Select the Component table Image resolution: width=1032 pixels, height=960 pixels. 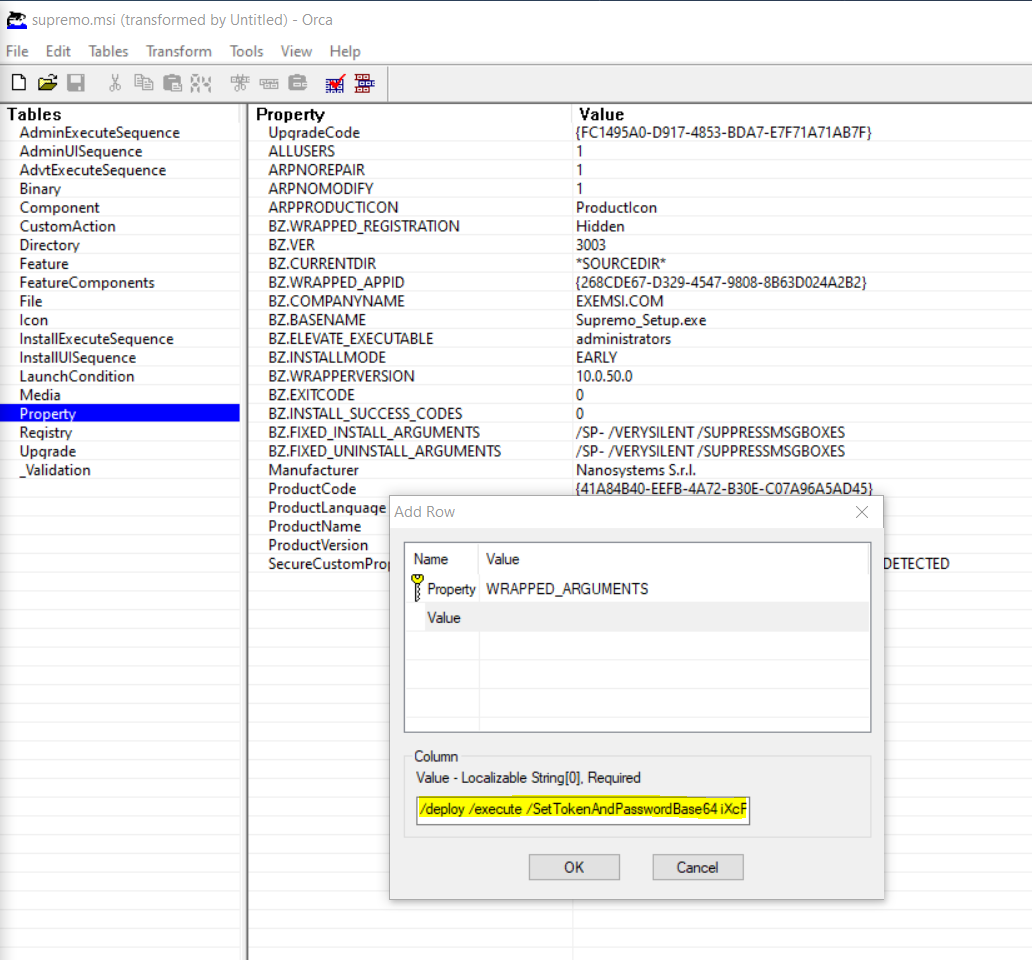click(59, 207)
